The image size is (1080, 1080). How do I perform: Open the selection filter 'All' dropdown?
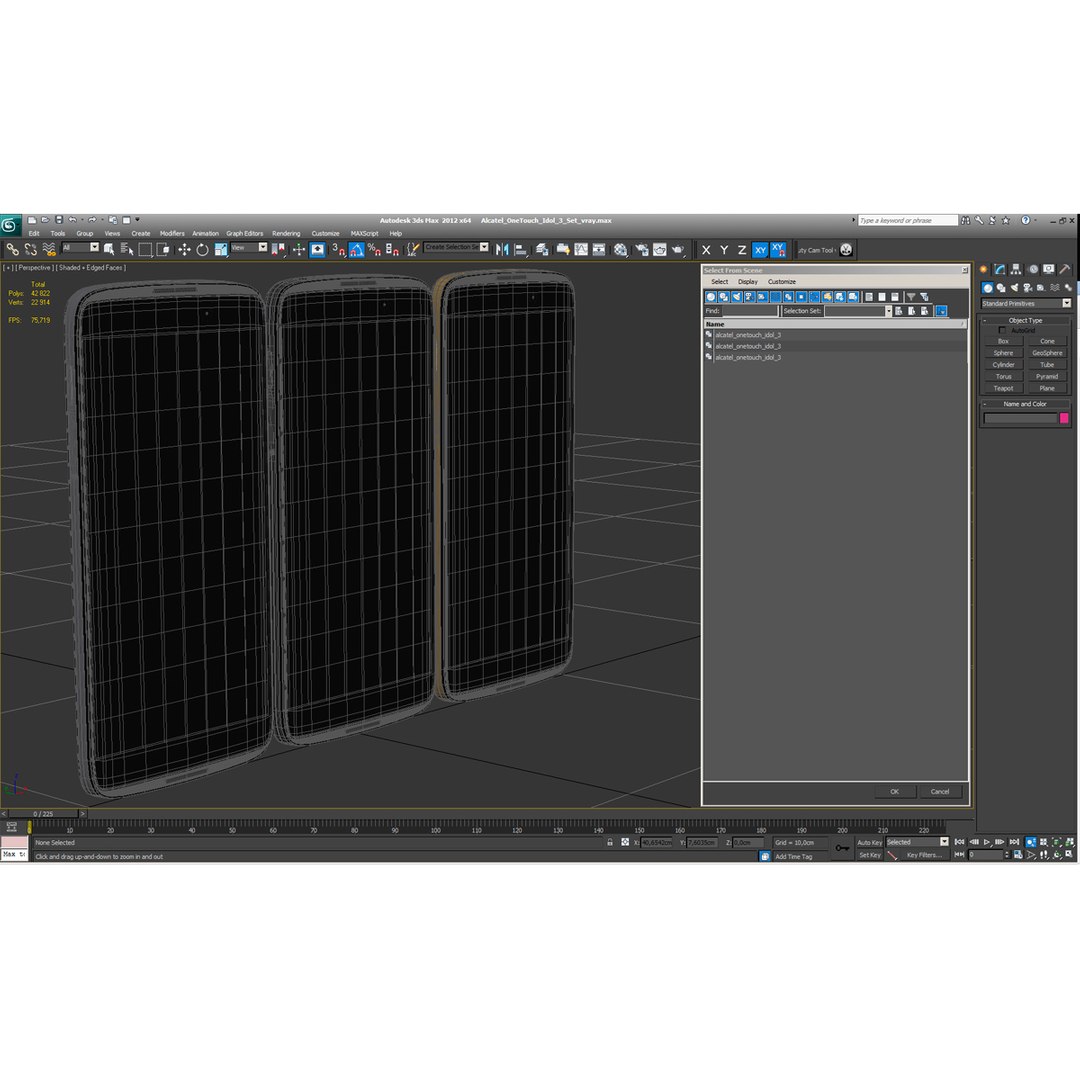coord(81,247)
